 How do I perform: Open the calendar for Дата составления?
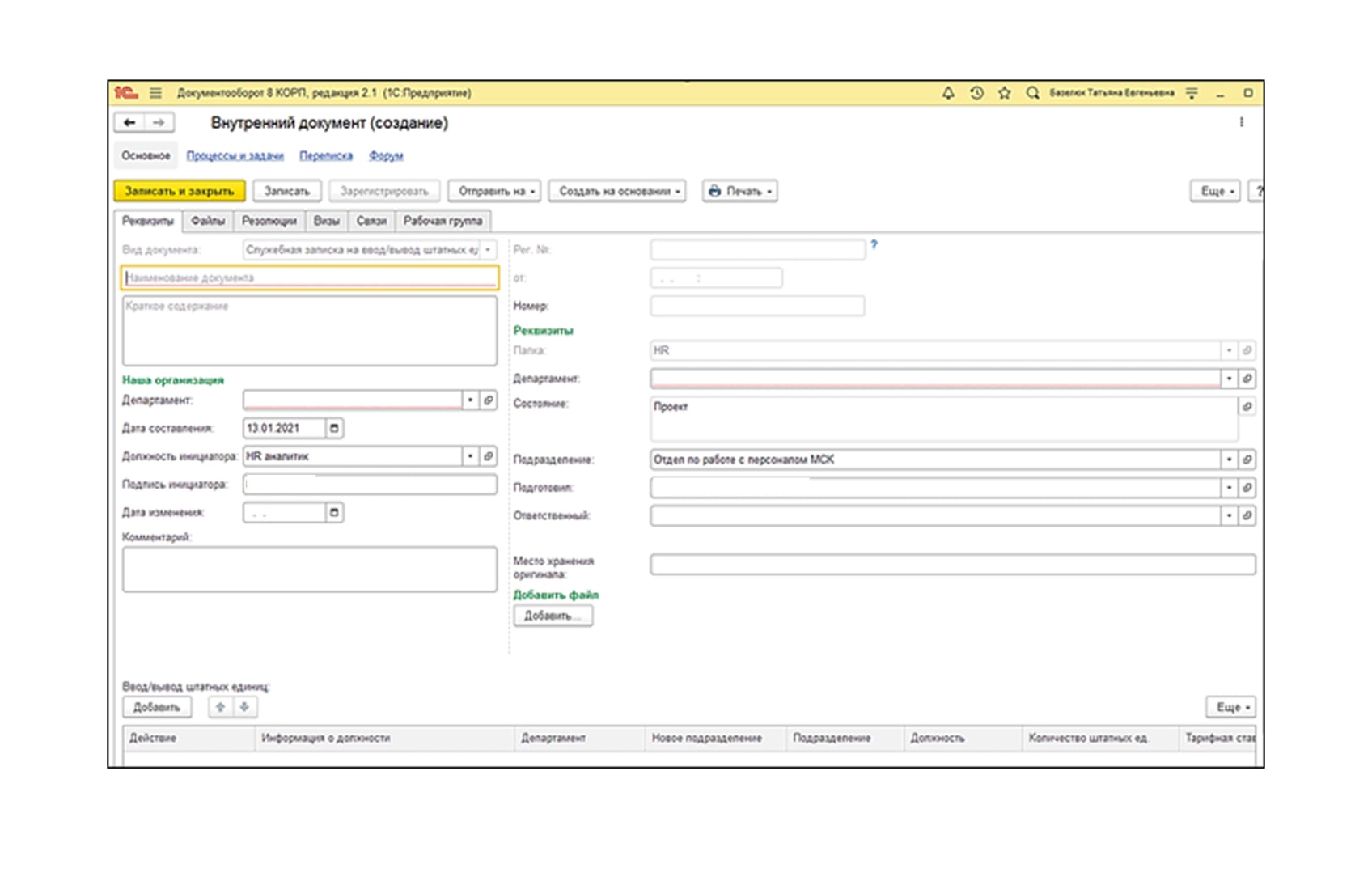334,428
